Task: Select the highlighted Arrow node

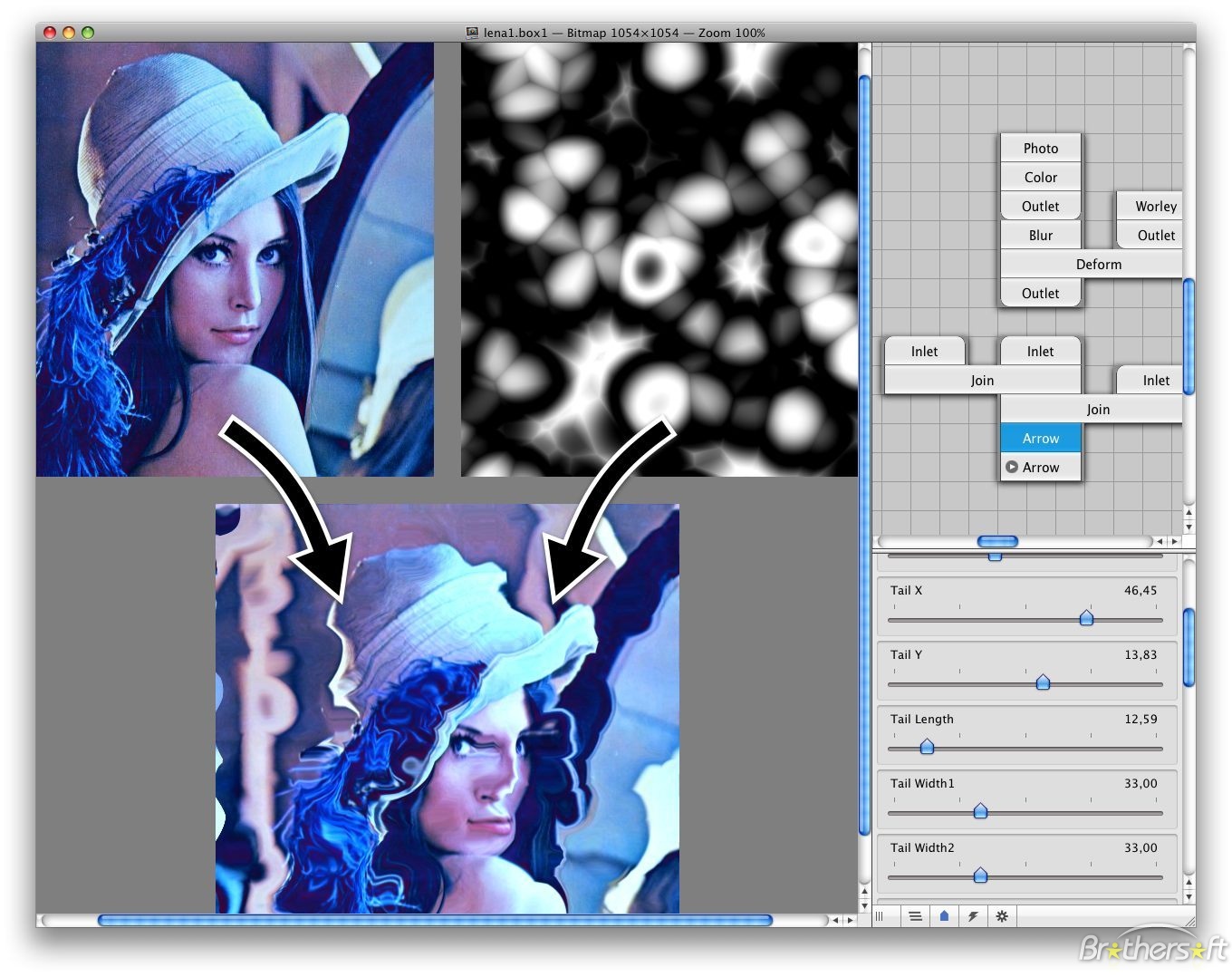Action: tap(1040, 438)
